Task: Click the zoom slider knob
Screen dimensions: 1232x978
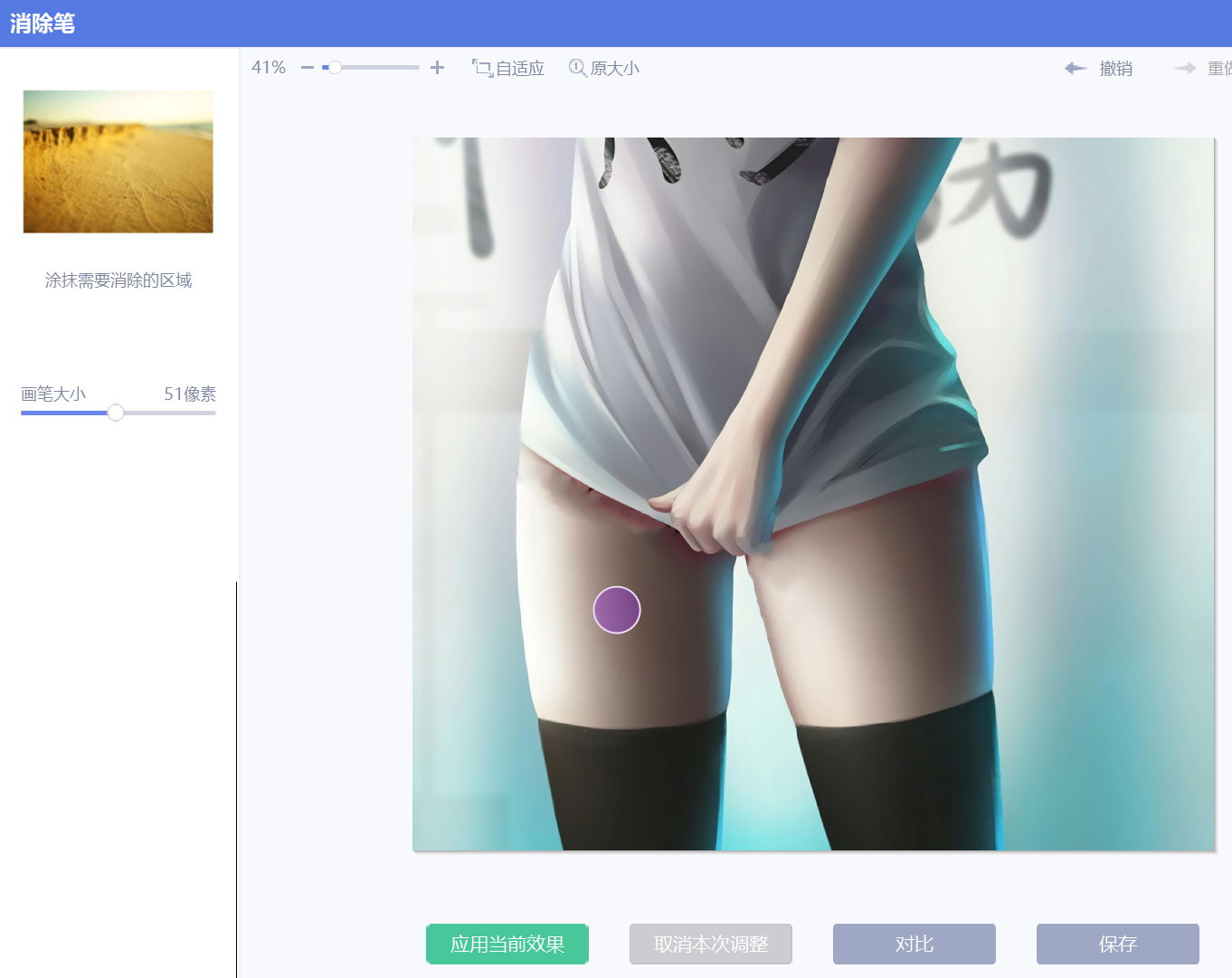Action: click(x=335, y=68)
